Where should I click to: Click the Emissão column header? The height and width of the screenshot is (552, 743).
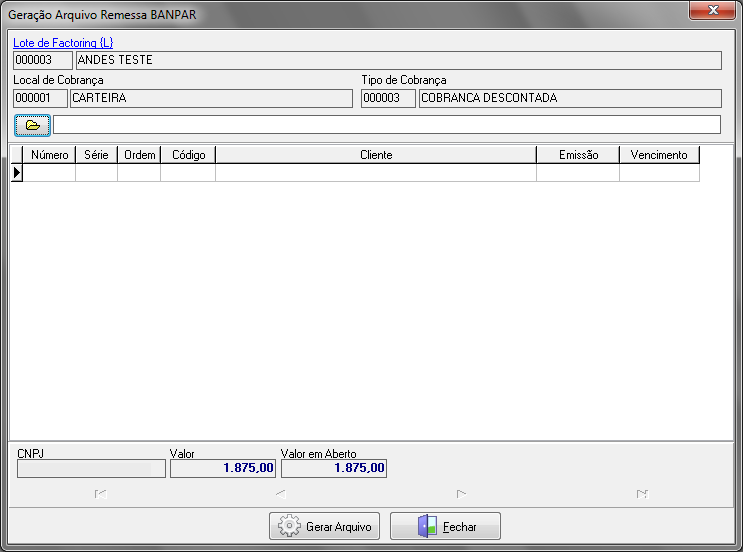point(578,155)
